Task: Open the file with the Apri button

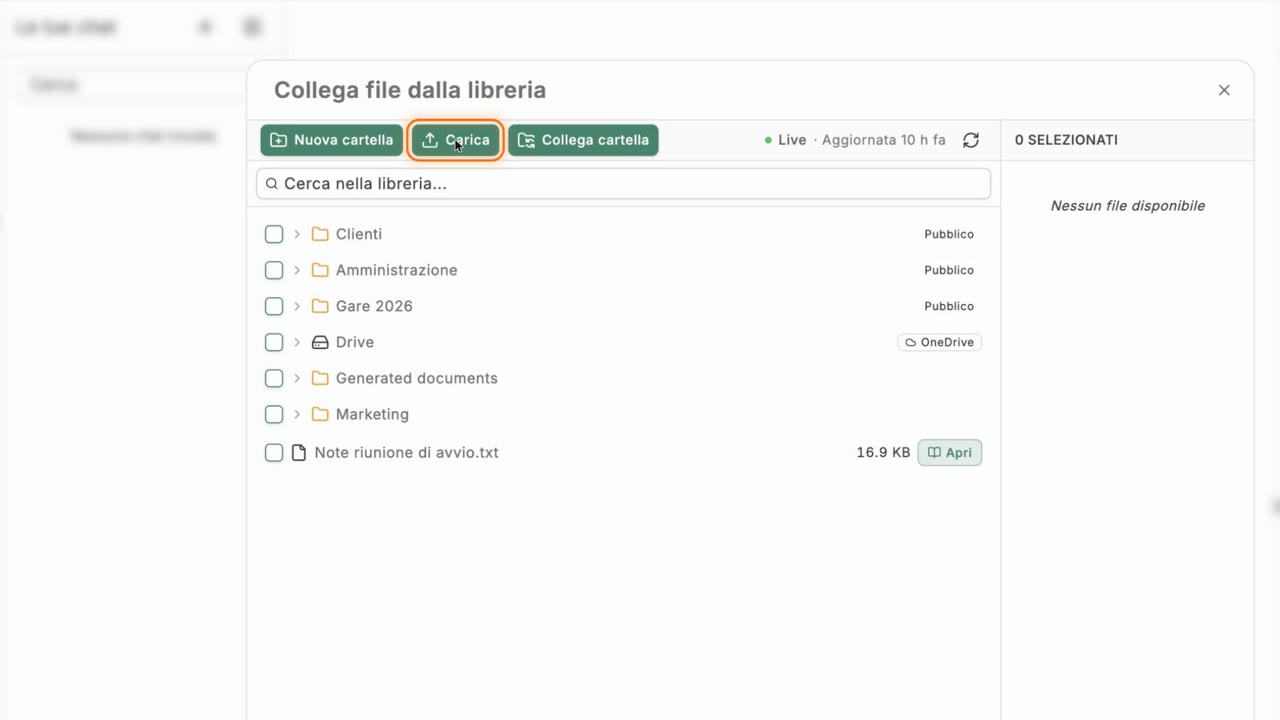Action: click(x=950, y=453)
